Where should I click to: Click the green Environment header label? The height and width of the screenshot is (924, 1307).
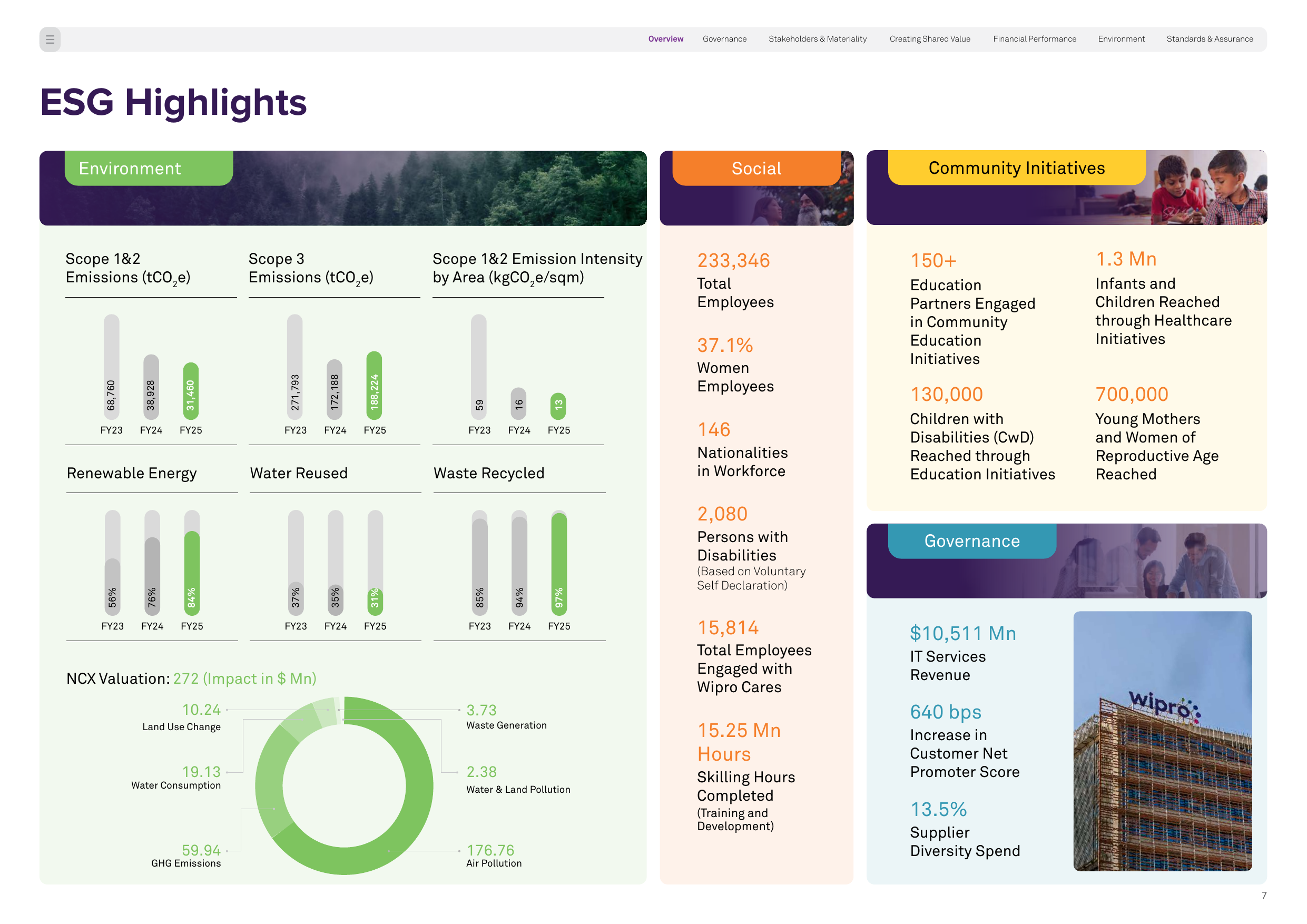[149, 169]
